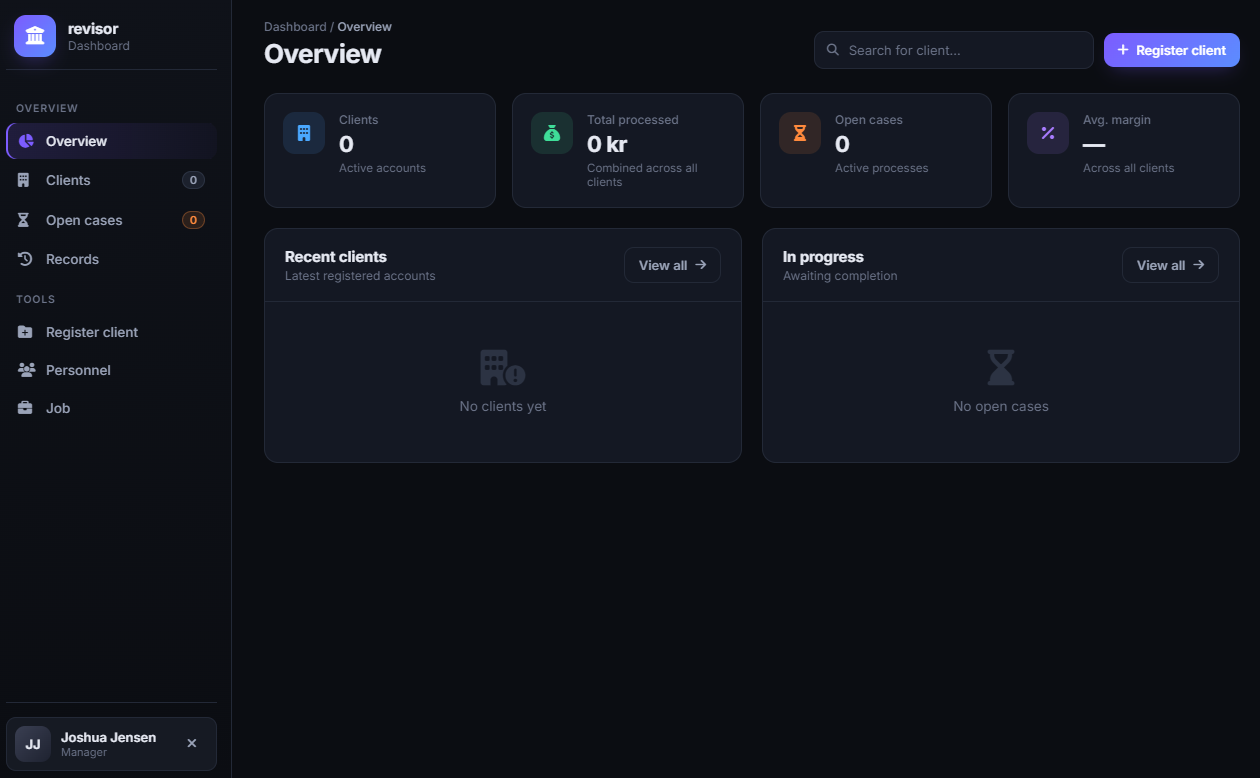This screenshot has width=1260, height=778.
Task: Click the purple Register client button
Action: pos(1172,50)
